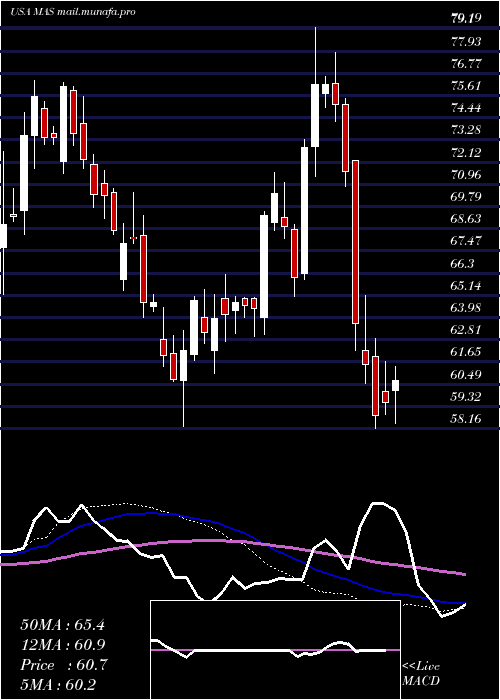Select the 75.61 price axis label
This screenshot has height=700, width=500.
466,85
